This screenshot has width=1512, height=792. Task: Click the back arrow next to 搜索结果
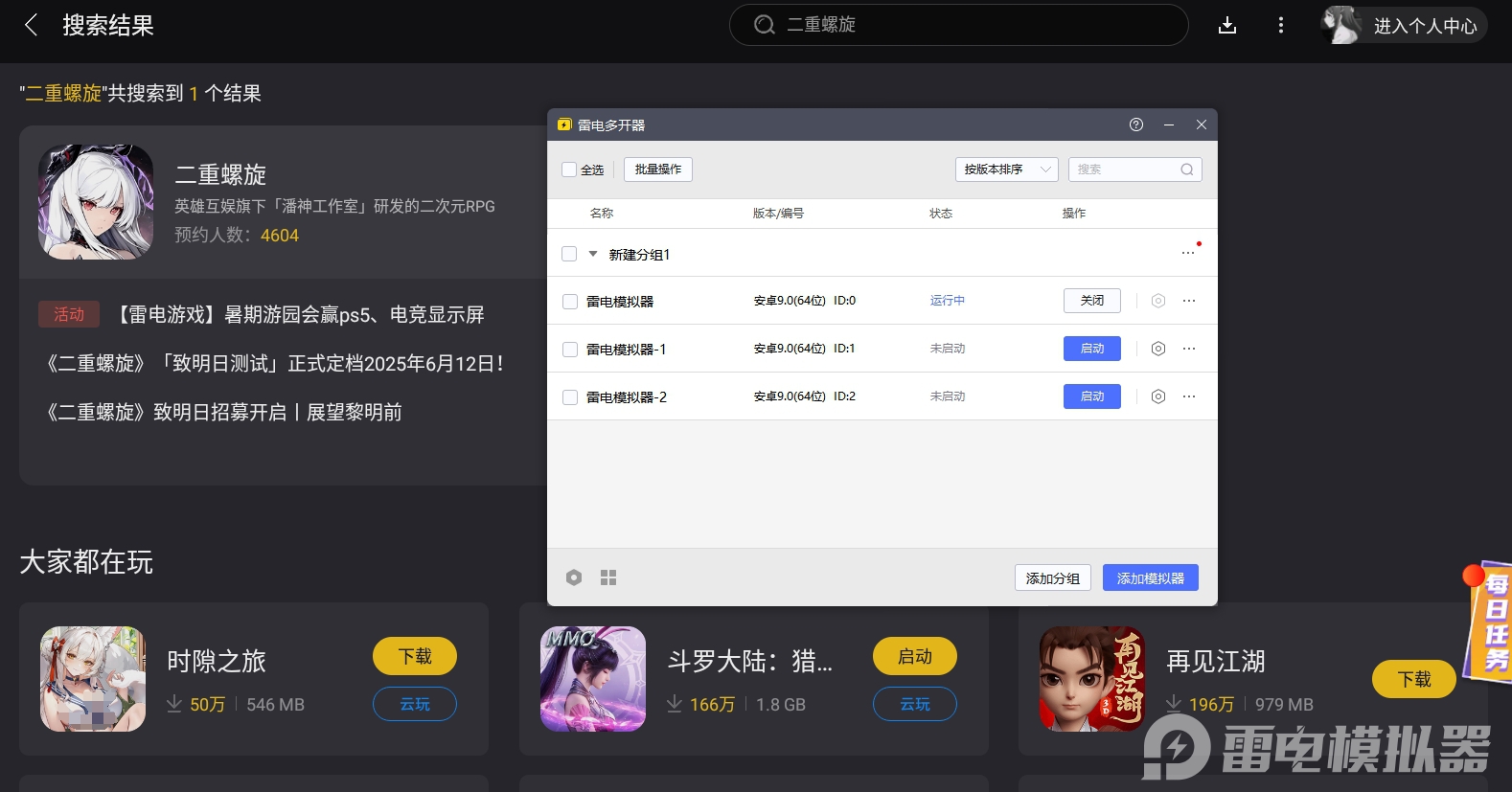pyautogui.click(x=32, y=25)
